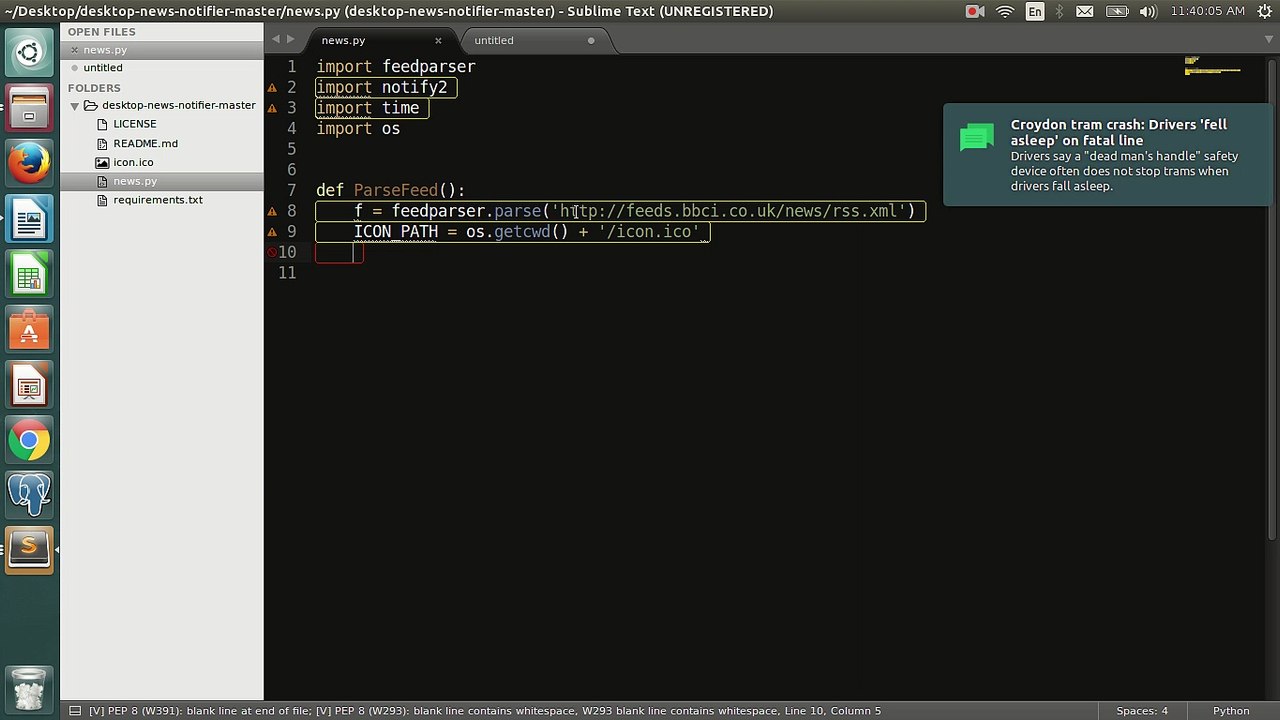The image size is (1280, 720).
Task: Open the Wi-Fi network menu
Action: pyautogui.click(x=1005, y=11)
